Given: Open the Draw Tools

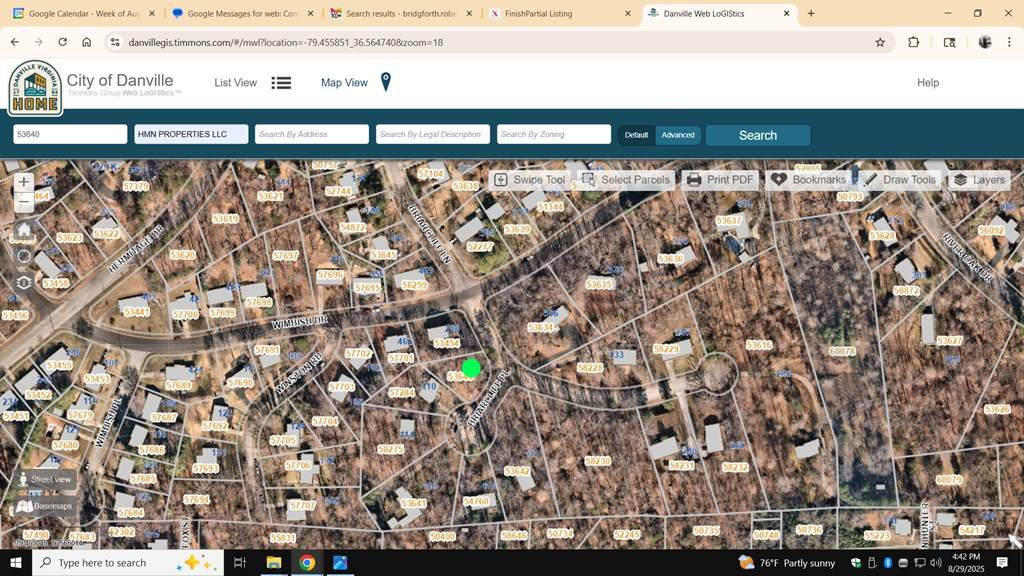Looking at the screenshot, I should coord(899,180).
